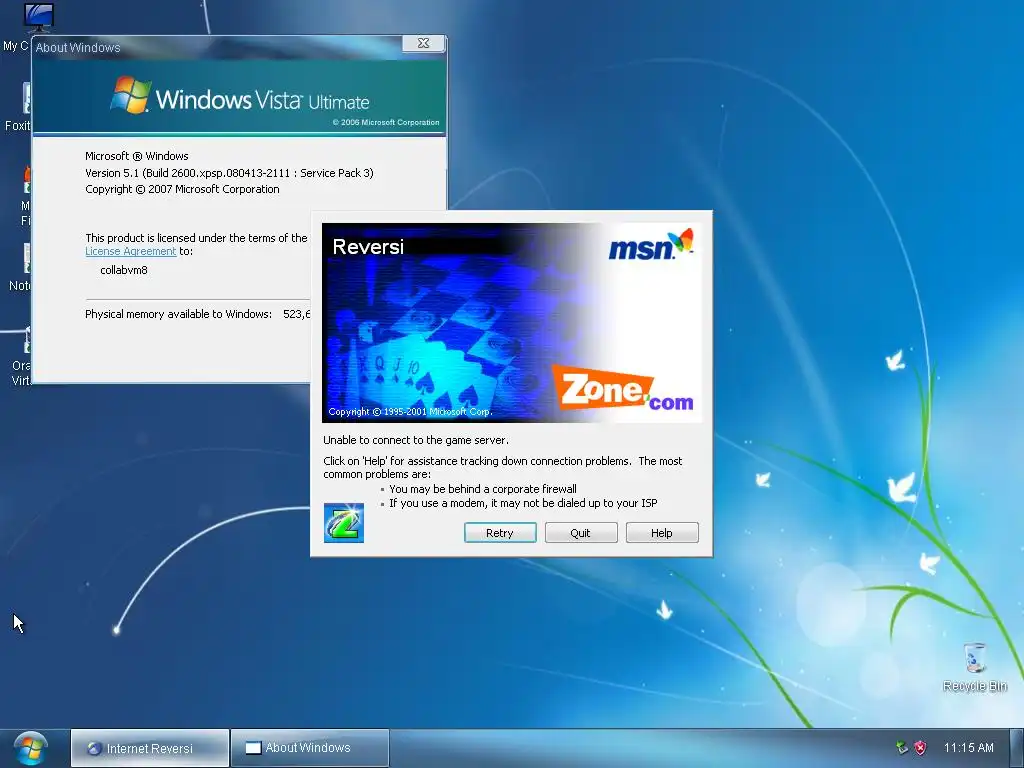Image resolution: width=1024 pixels, height=768 pixels.
Task: Open Help for connection problems
Action: pos(662,533)
